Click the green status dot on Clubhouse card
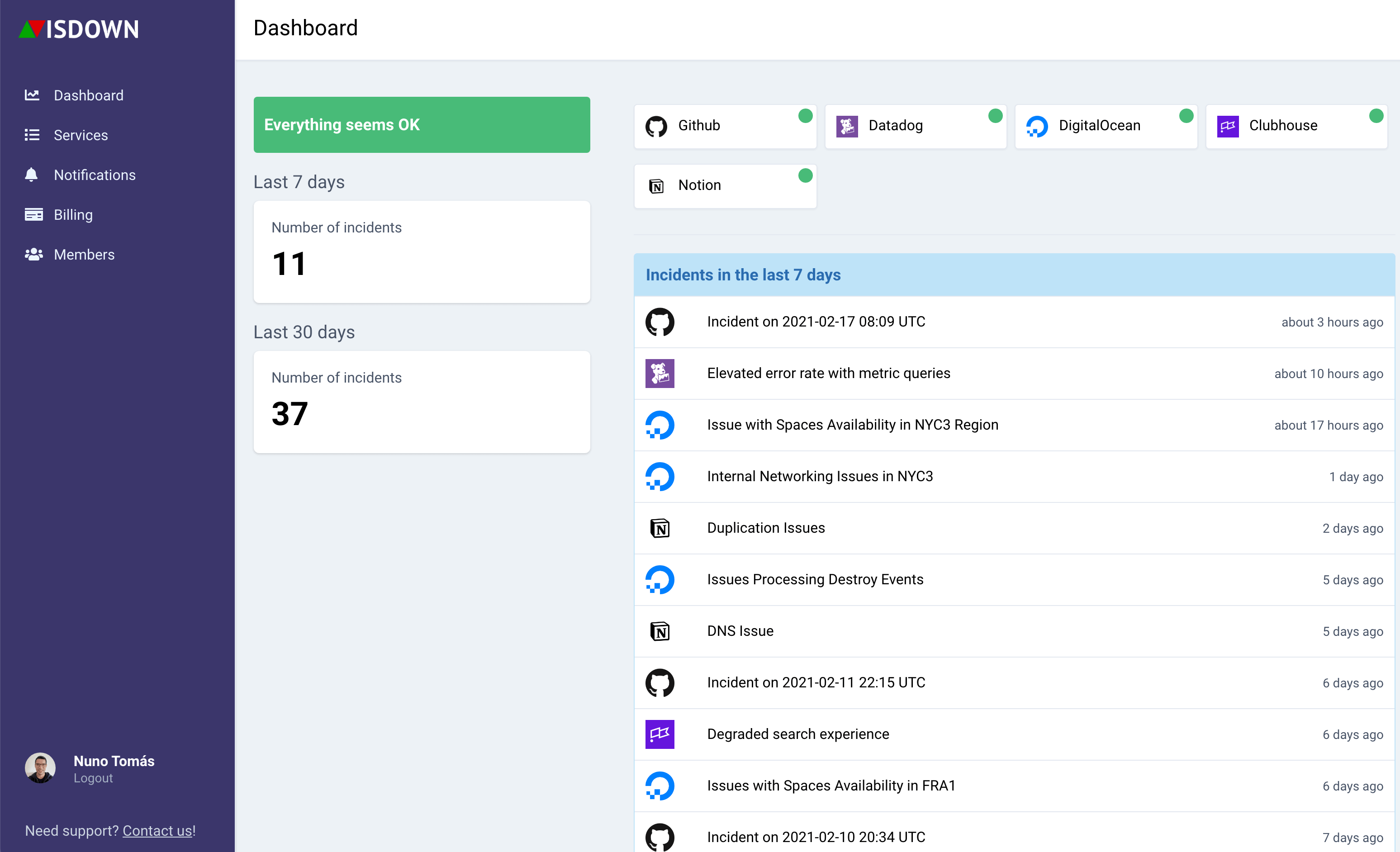This screenshot has height=852, width=1400. [1376, 116]
